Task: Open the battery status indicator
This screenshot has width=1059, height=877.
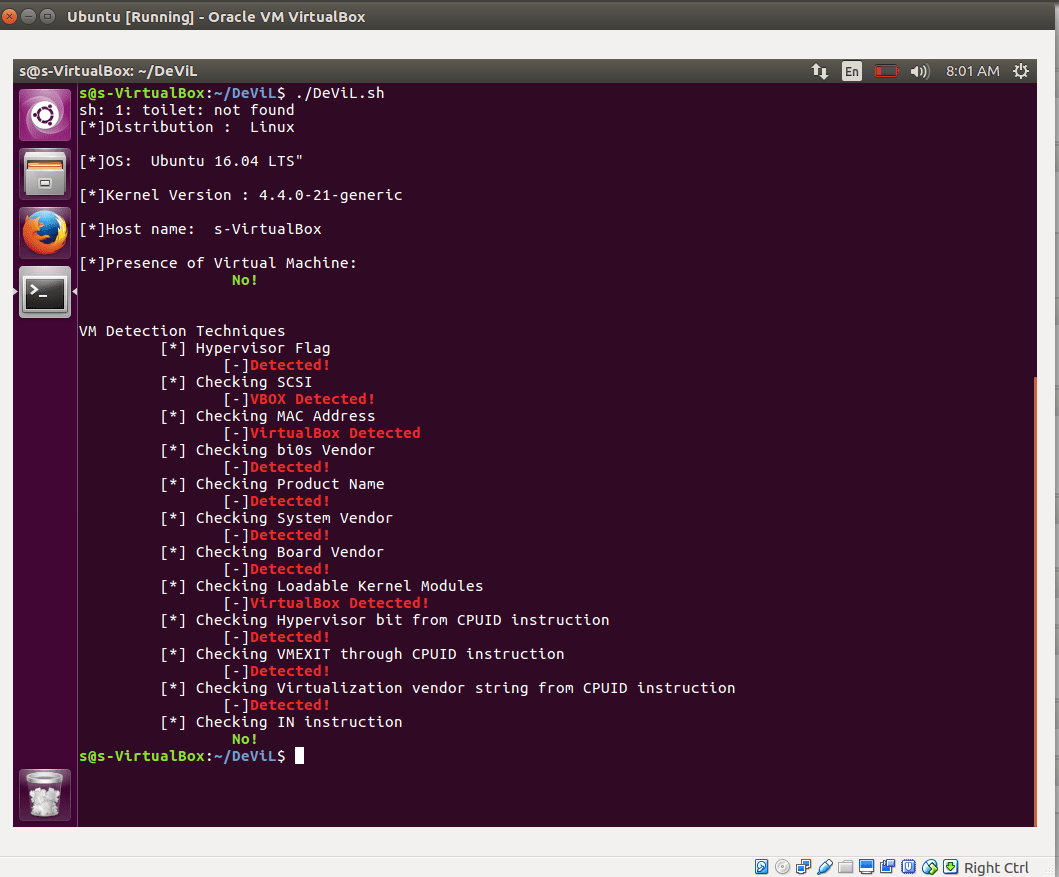Action: [886, 71]
